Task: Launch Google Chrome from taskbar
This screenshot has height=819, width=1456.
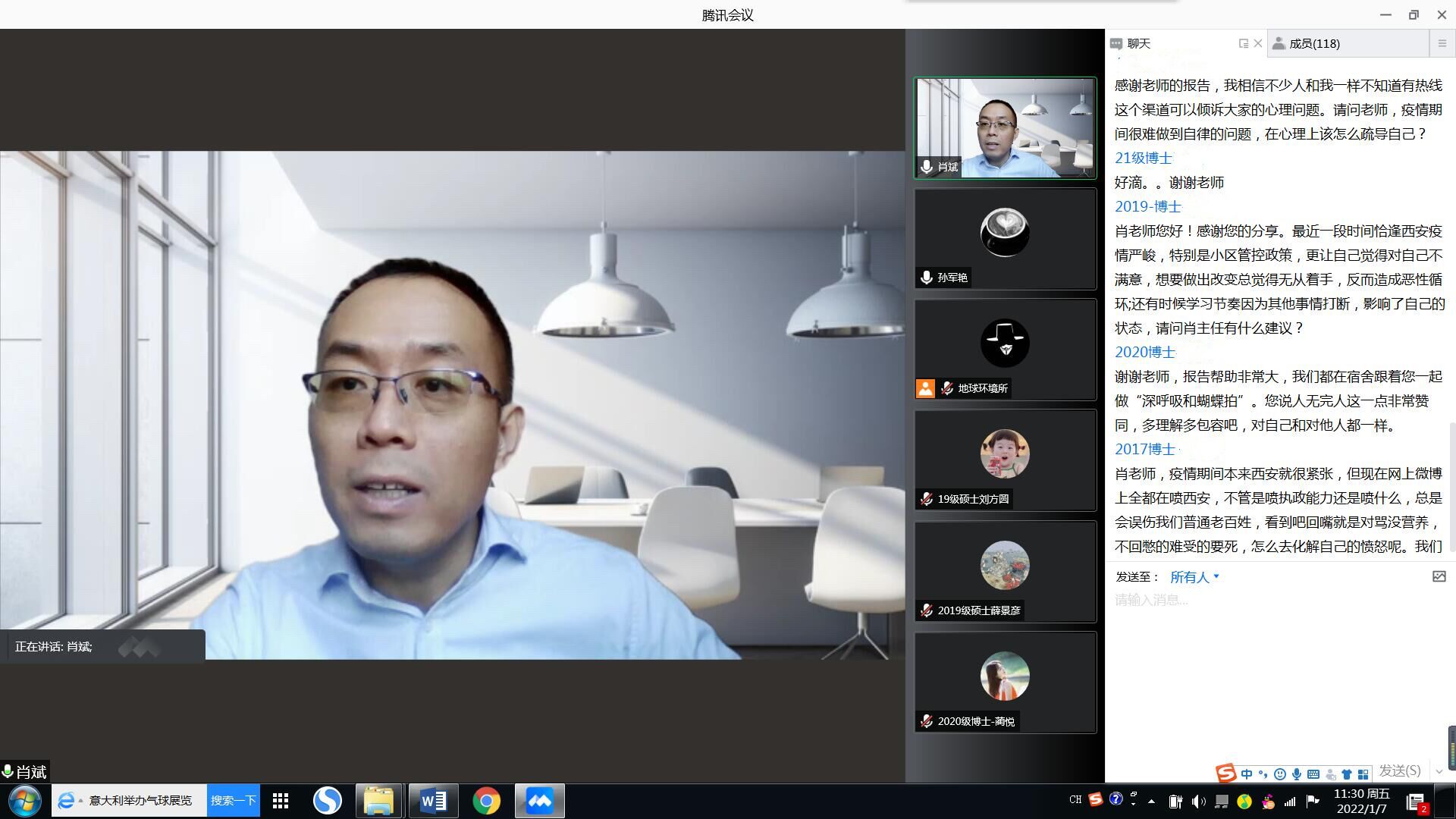Action: (x=486, y=801)
